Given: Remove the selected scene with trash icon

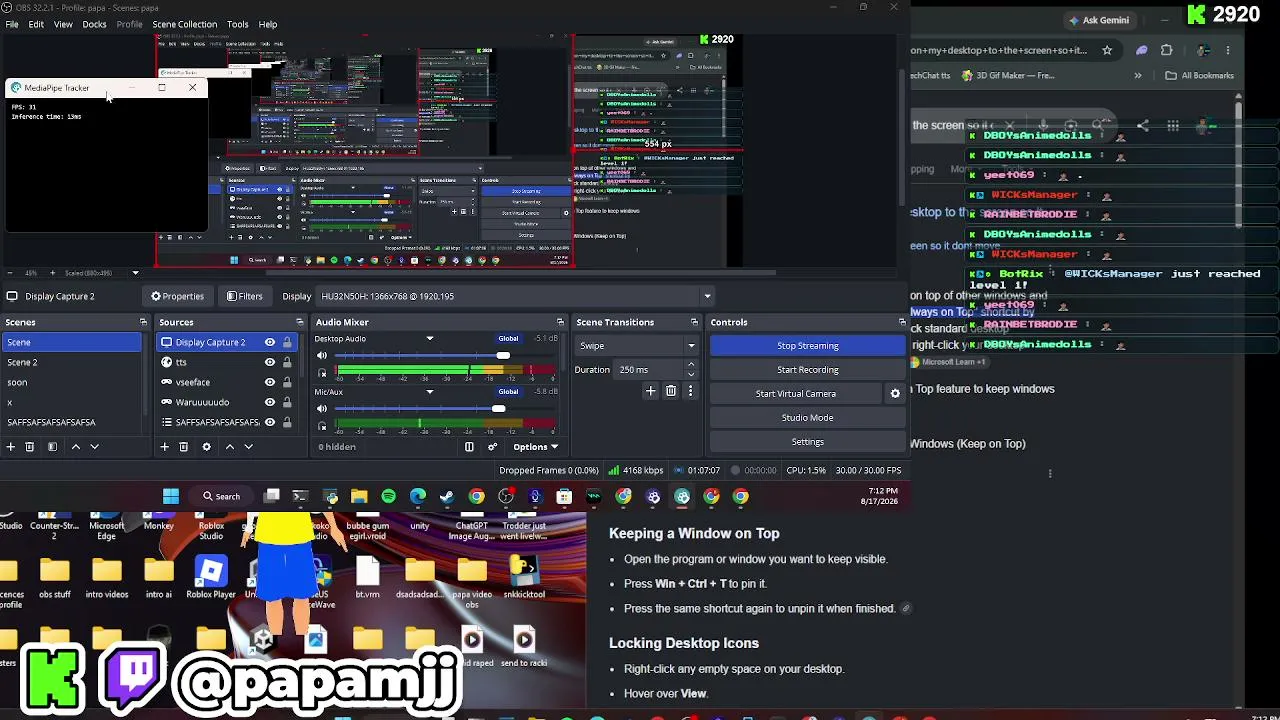Looking at the screenshot, I should [30, 447].
